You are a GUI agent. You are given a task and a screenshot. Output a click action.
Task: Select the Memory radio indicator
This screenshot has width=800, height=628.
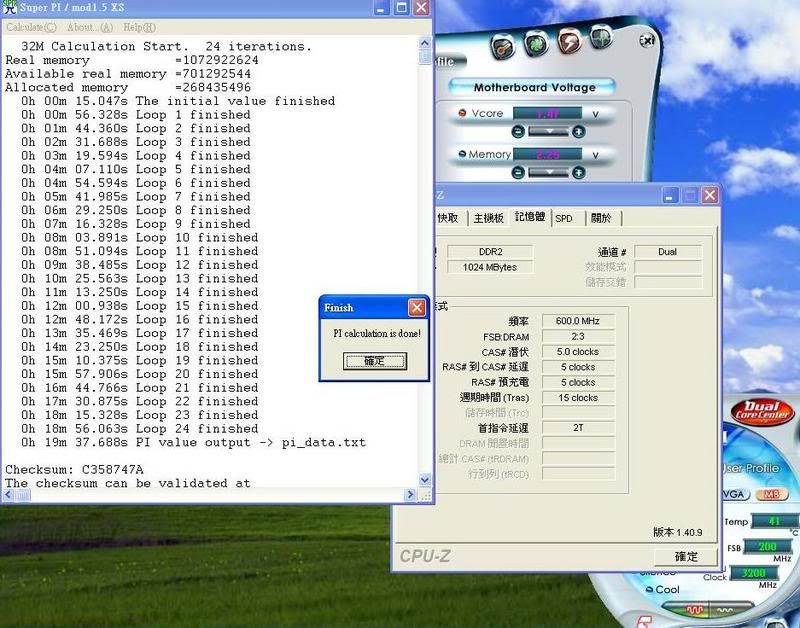click(462, 154)
